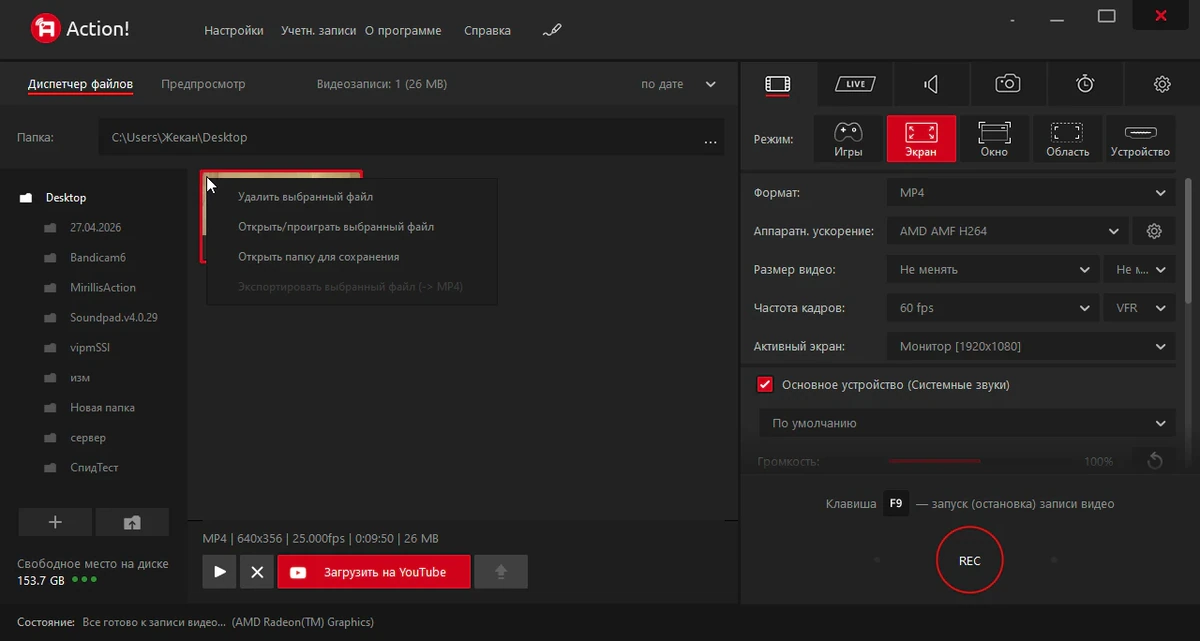
Task: Open the 60 fps frame rate dropdown
Action: (x=992, y=308)
